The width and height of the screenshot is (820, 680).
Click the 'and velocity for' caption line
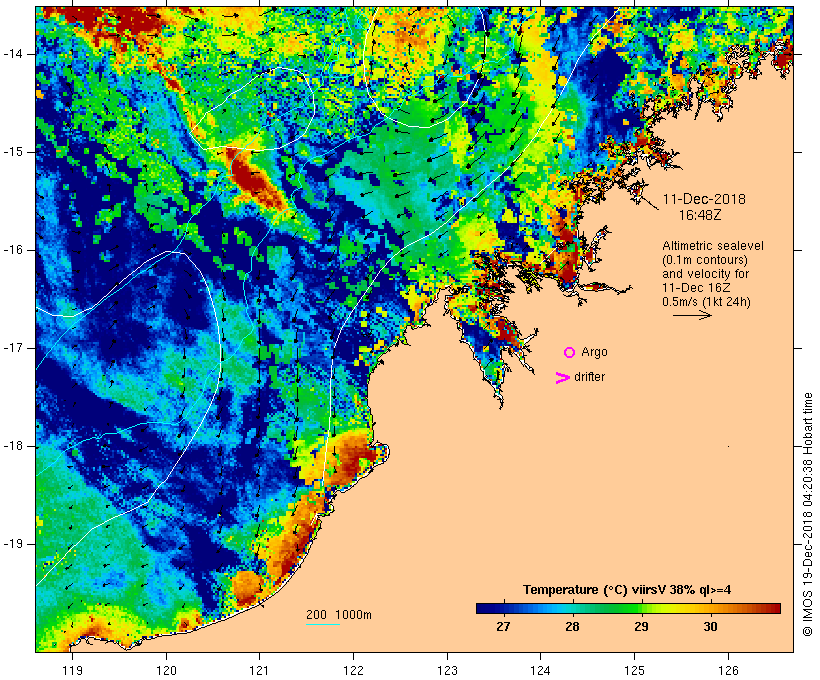[x=705, y=274]
